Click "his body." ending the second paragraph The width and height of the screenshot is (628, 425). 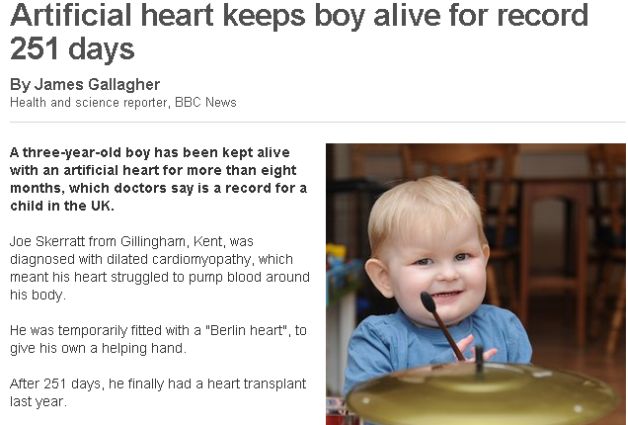pyautogui.click(x=38, y=295)
